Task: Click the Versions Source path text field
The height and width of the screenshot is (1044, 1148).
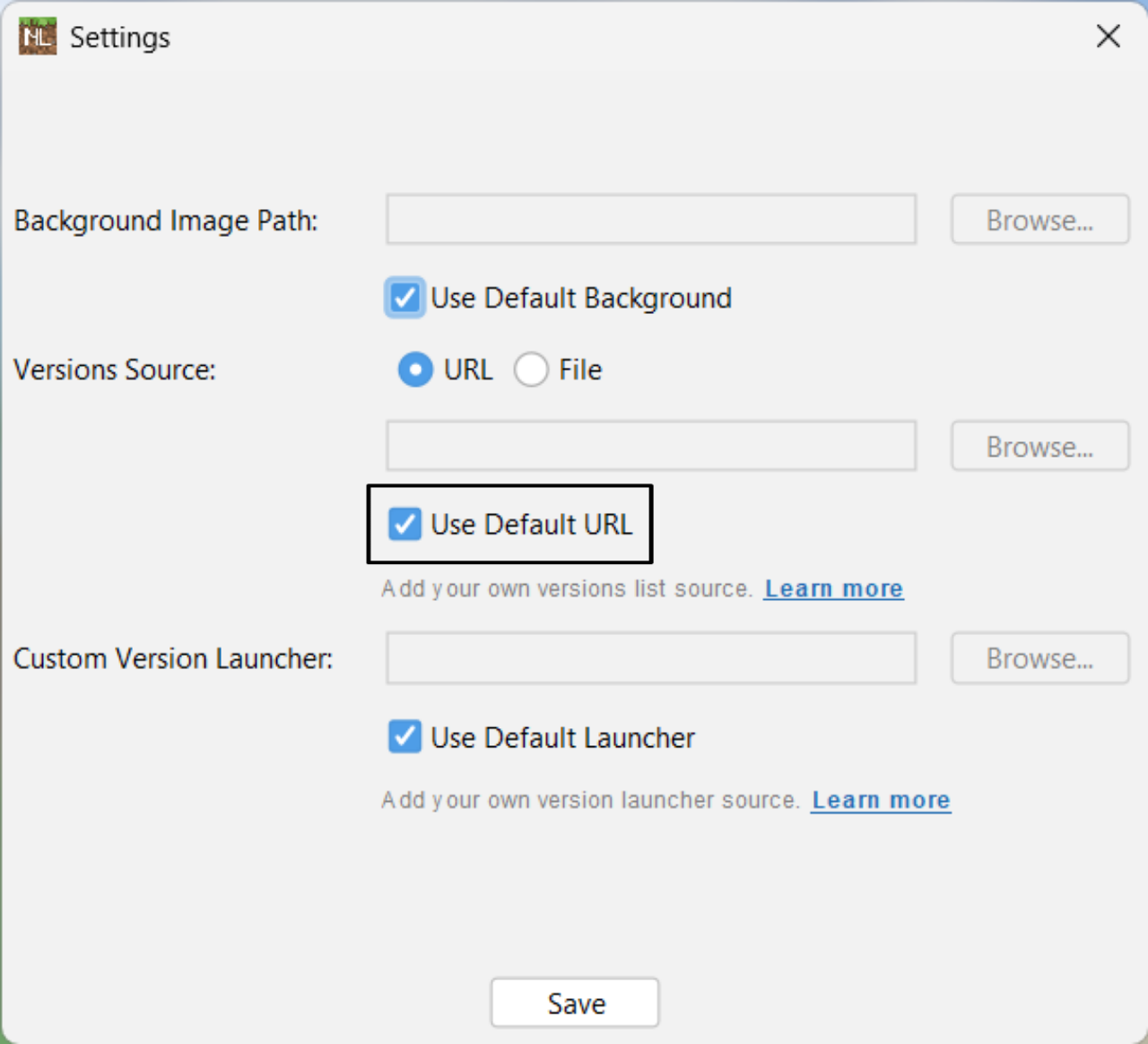Action: (x=650, y=446)
